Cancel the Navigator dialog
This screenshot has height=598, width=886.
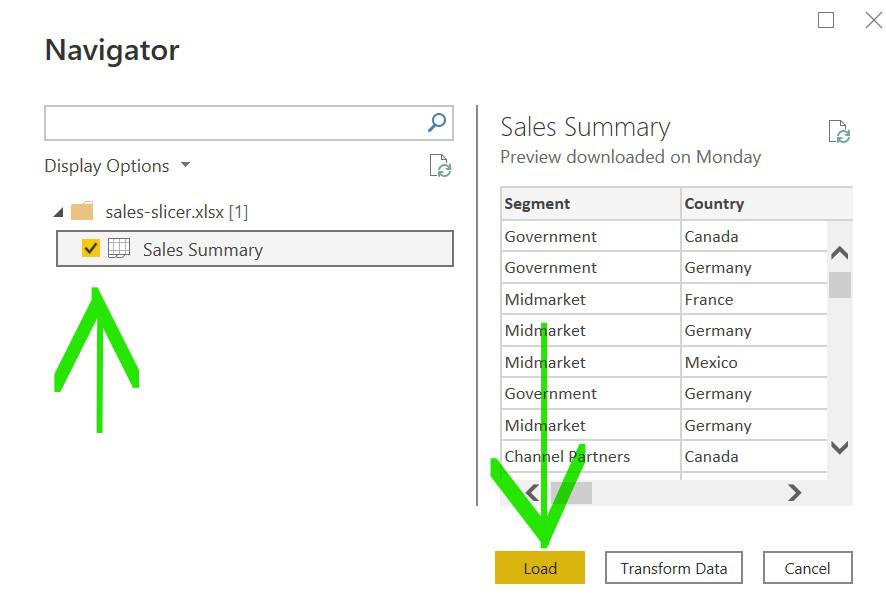pos(807,567)
